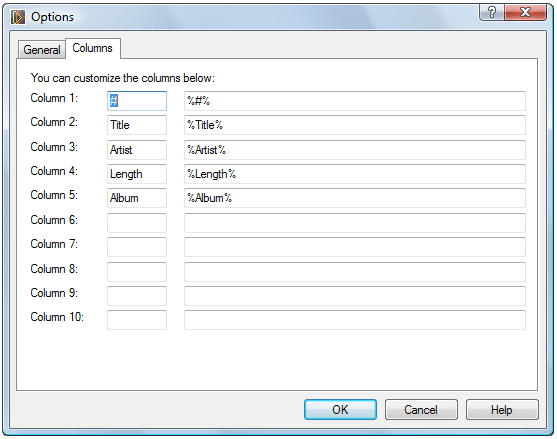Focus the Artist column name field
The image size is (557, 439).
click(x=137, y=150)
